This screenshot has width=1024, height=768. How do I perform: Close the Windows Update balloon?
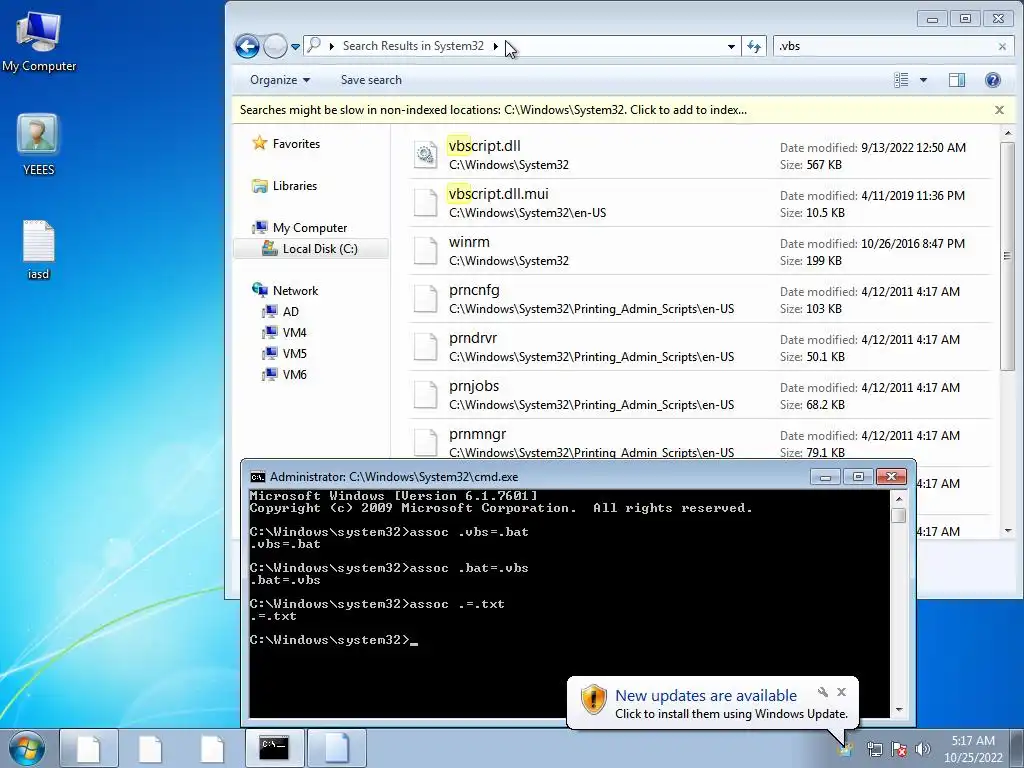(841, 692)
